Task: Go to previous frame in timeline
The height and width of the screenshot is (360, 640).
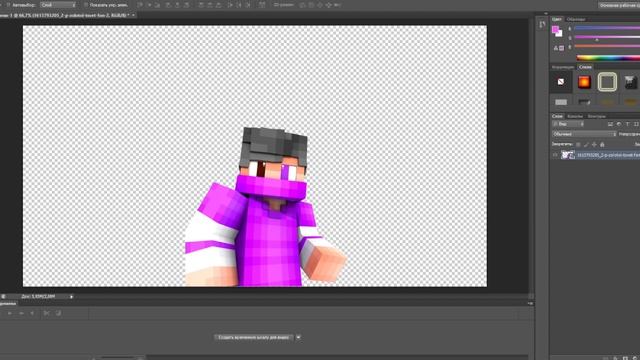Action: (21, 313)
